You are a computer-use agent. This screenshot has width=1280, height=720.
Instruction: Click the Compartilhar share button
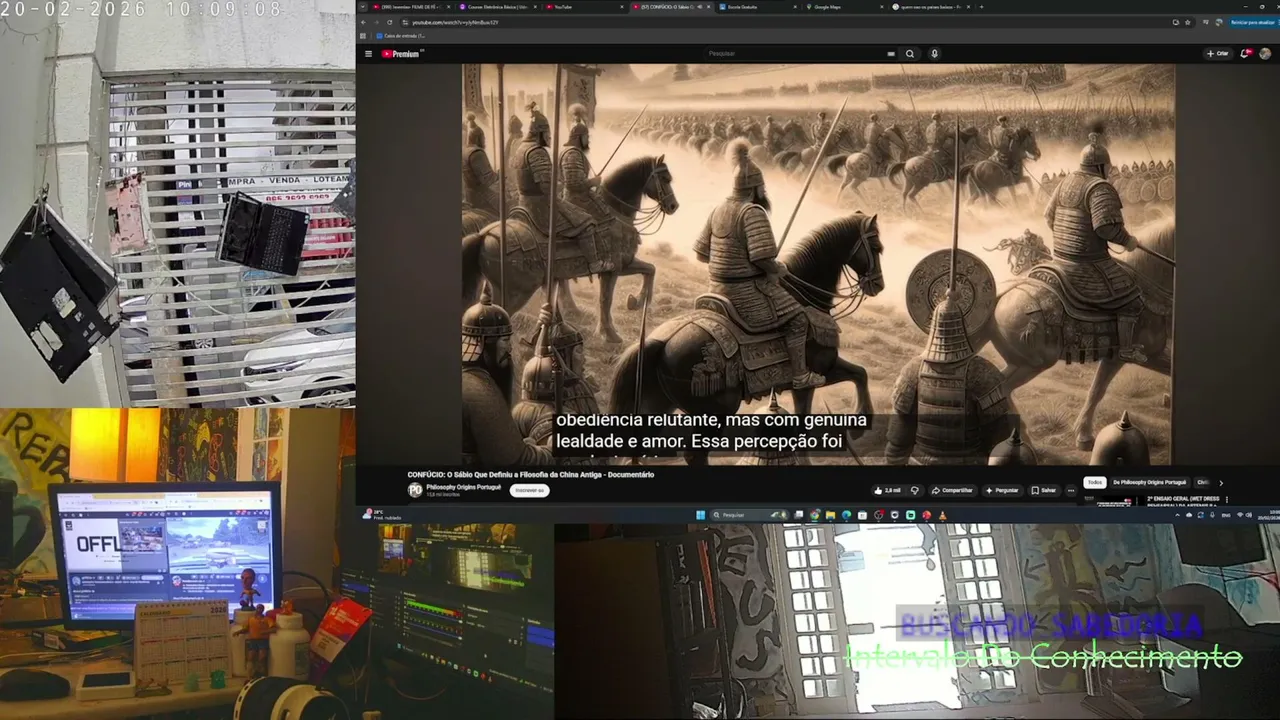pyautogui.click(x=952, y=490)
